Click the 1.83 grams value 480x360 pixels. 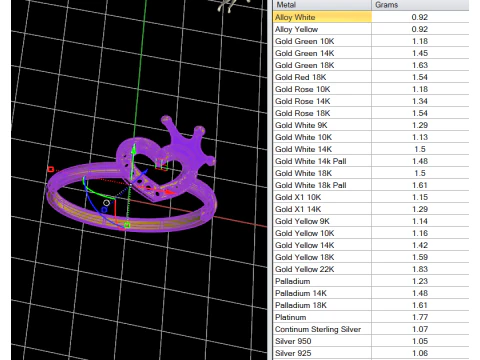click(x=420, y=269)
